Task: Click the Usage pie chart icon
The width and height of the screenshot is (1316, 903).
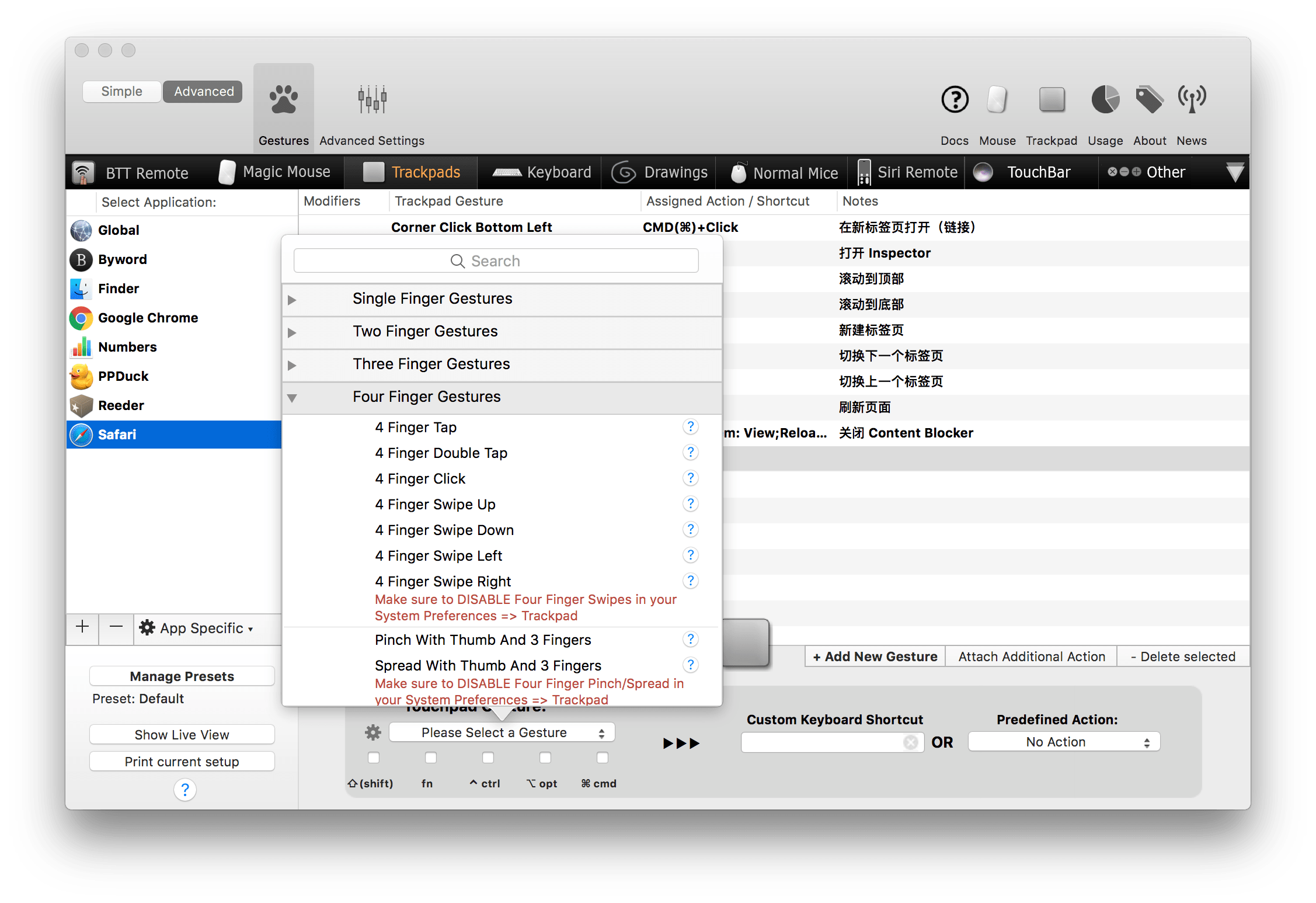Action: [x=1105, y=100]
